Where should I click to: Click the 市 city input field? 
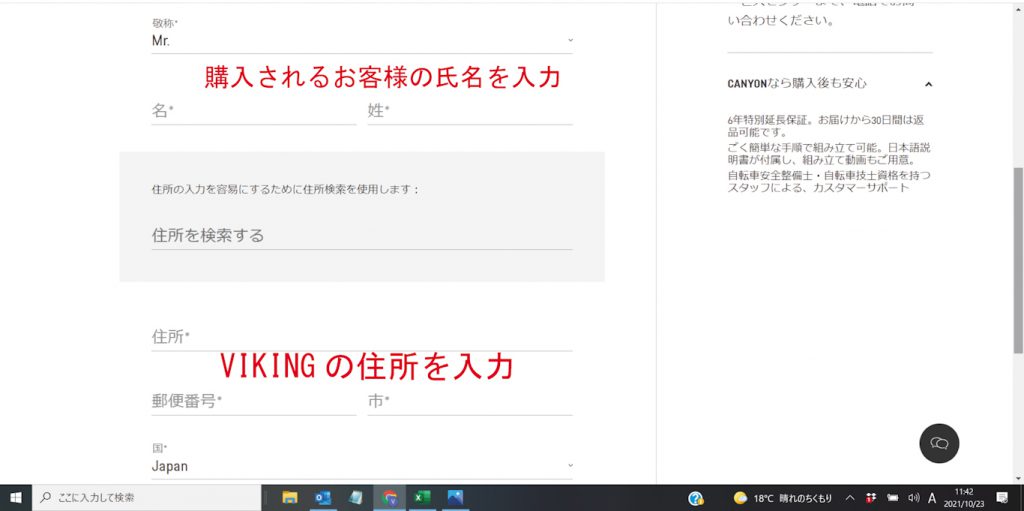[469, 401]
